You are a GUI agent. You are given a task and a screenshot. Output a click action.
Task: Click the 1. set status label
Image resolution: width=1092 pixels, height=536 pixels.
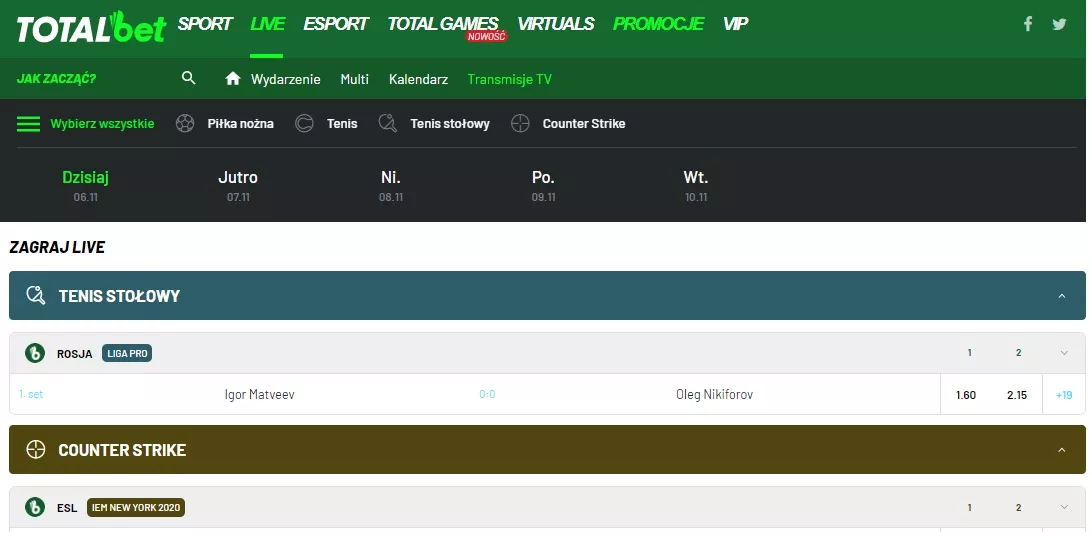pyautogui.click(x=31, y=394)
